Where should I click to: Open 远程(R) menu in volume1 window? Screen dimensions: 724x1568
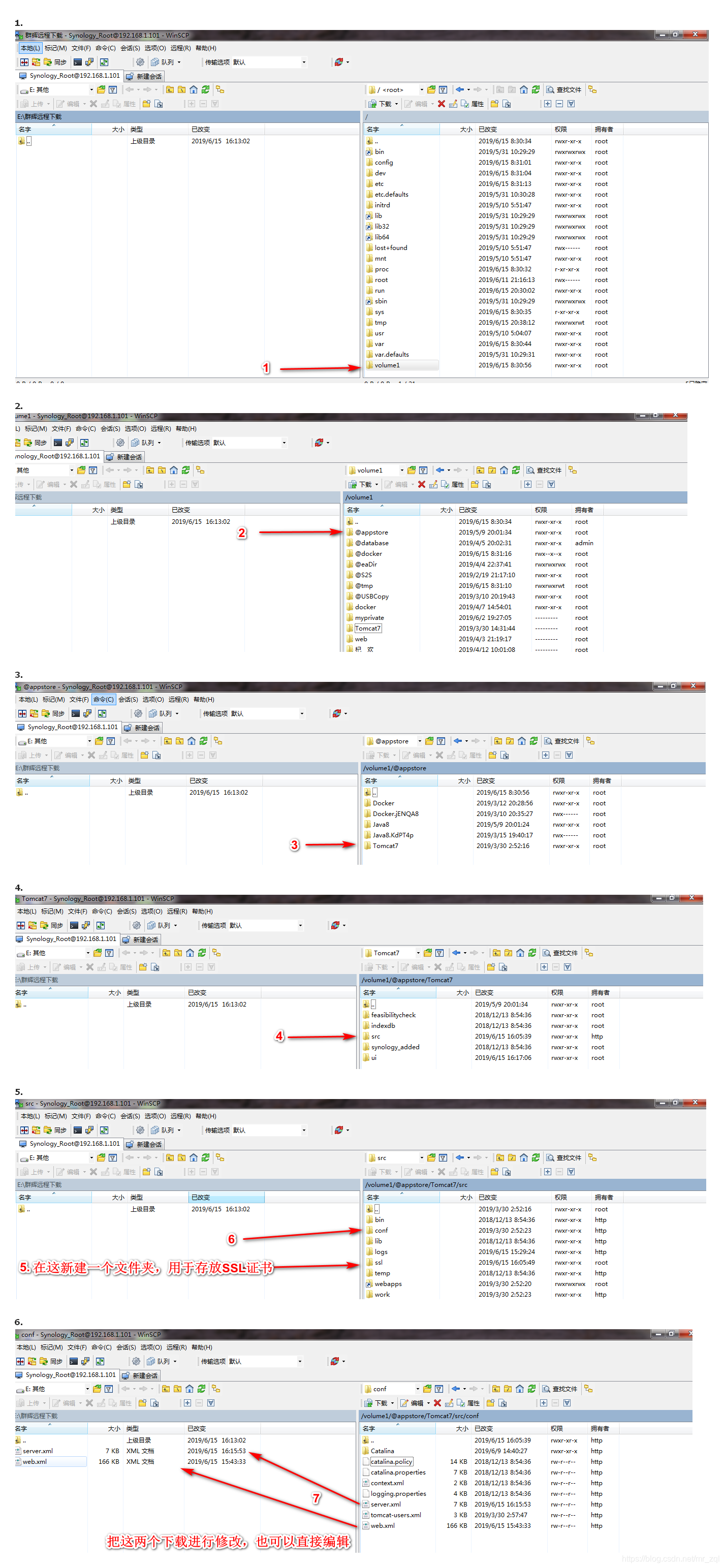[161, 428]
